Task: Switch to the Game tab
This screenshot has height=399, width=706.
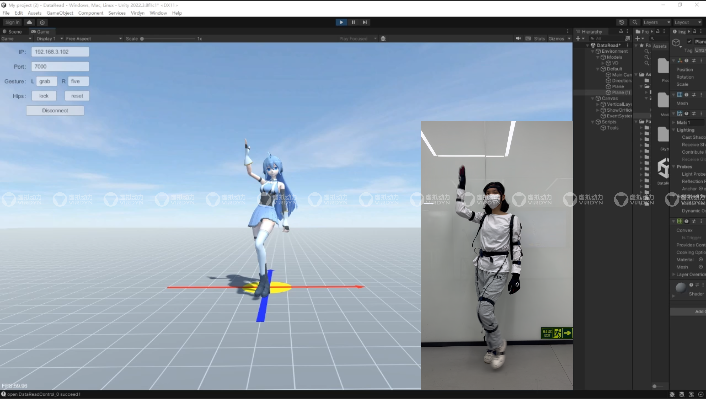Action: 41,32
